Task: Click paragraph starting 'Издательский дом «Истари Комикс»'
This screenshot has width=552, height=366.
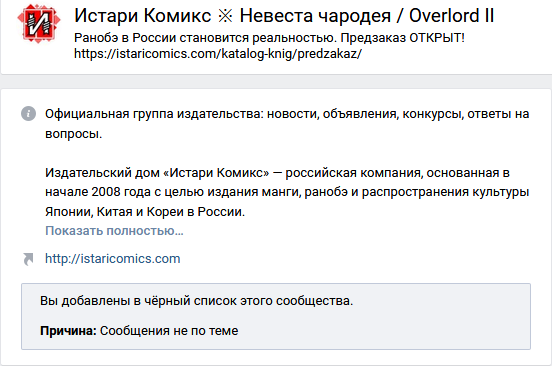Action: [x=287, y=192]
